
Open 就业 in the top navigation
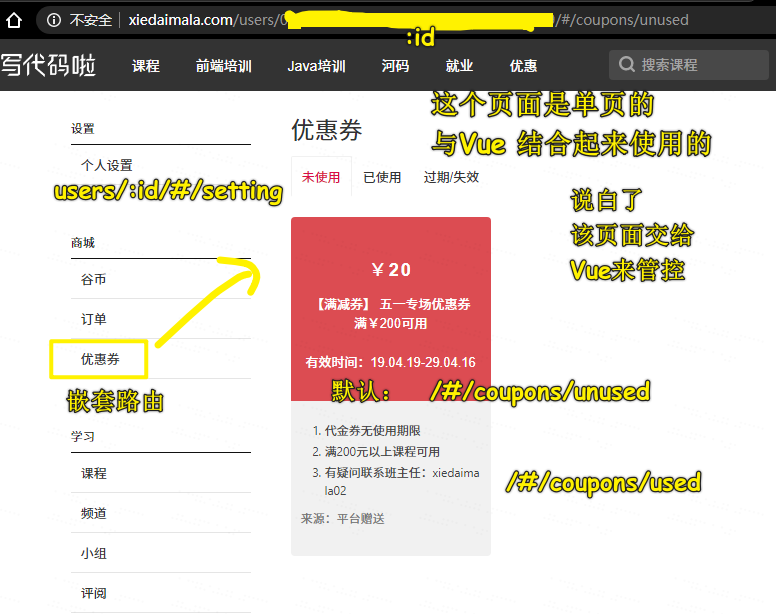[459, 66]
